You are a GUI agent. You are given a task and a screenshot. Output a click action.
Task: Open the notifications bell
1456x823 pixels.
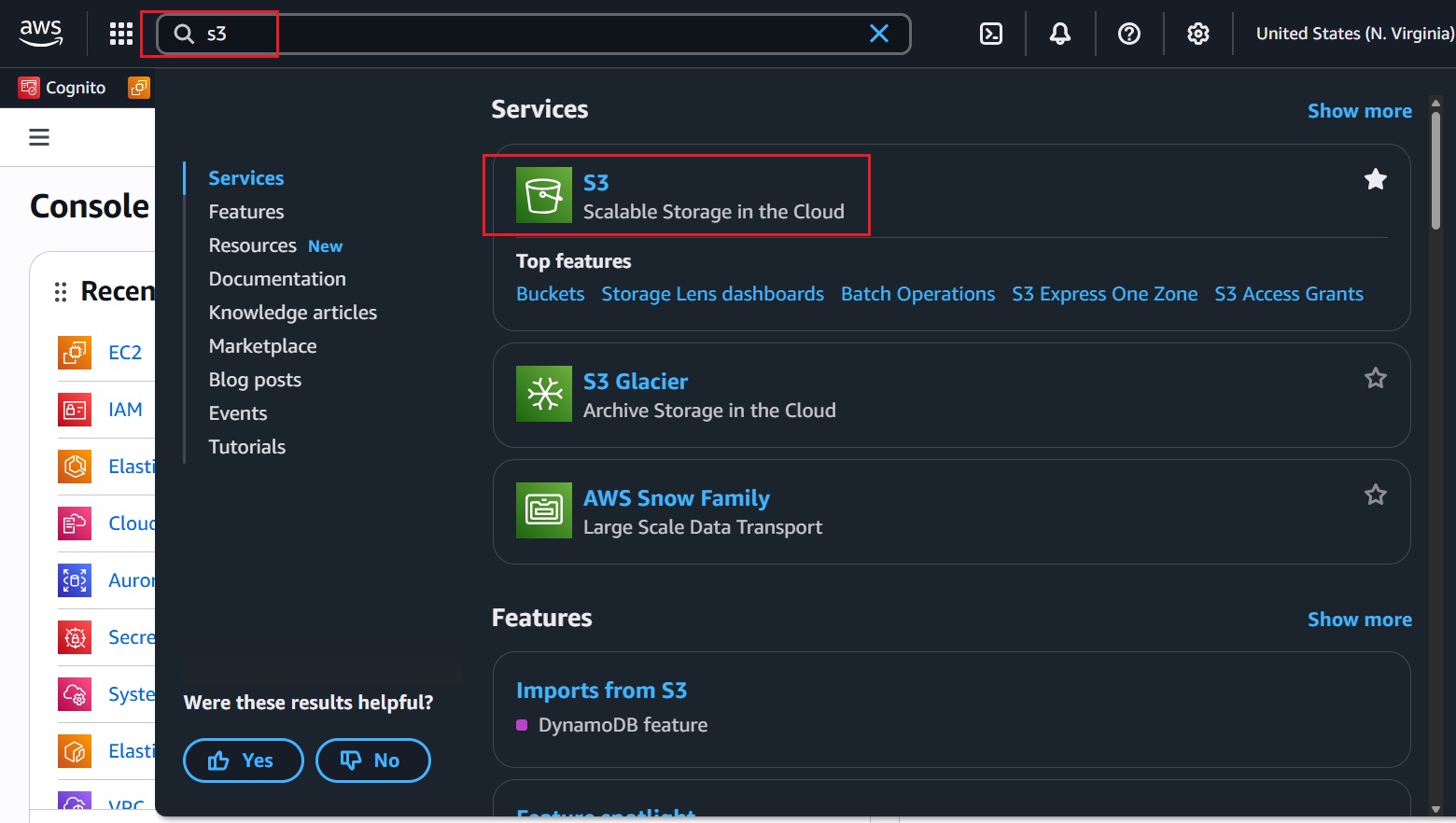1059,35
